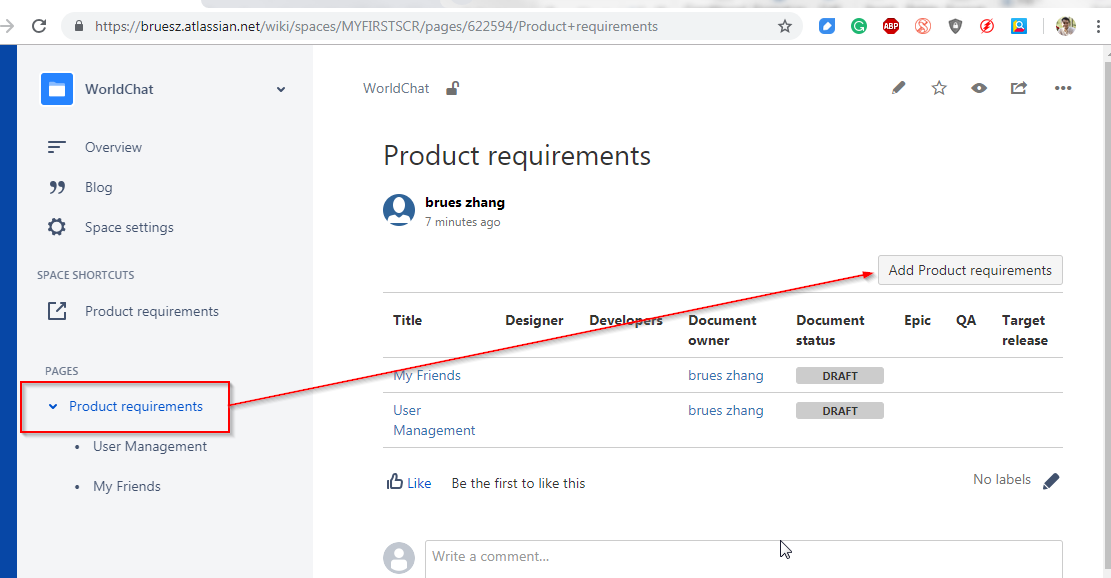Select Product requirements in the Pages tree

click(136, 407)
